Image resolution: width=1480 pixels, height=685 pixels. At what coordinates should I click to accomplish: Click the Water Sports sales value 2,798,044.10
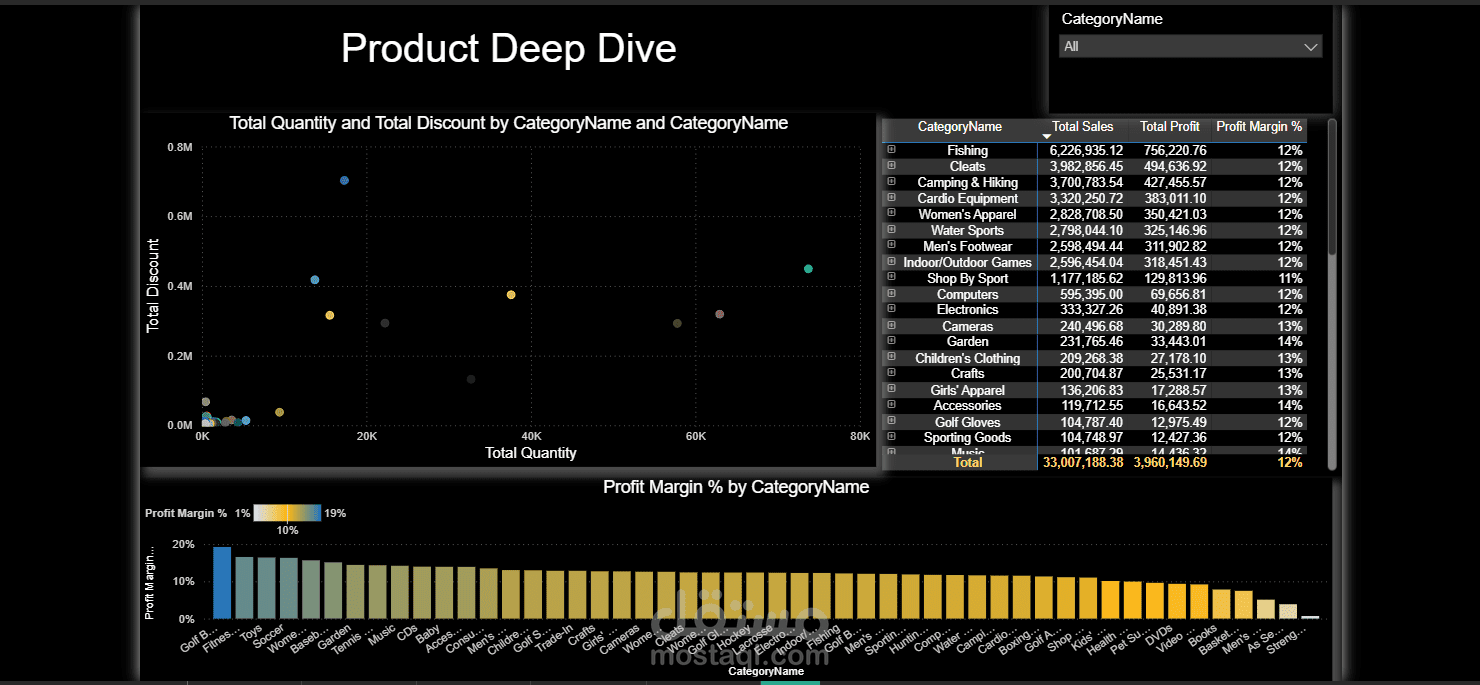click(1086, 230)
